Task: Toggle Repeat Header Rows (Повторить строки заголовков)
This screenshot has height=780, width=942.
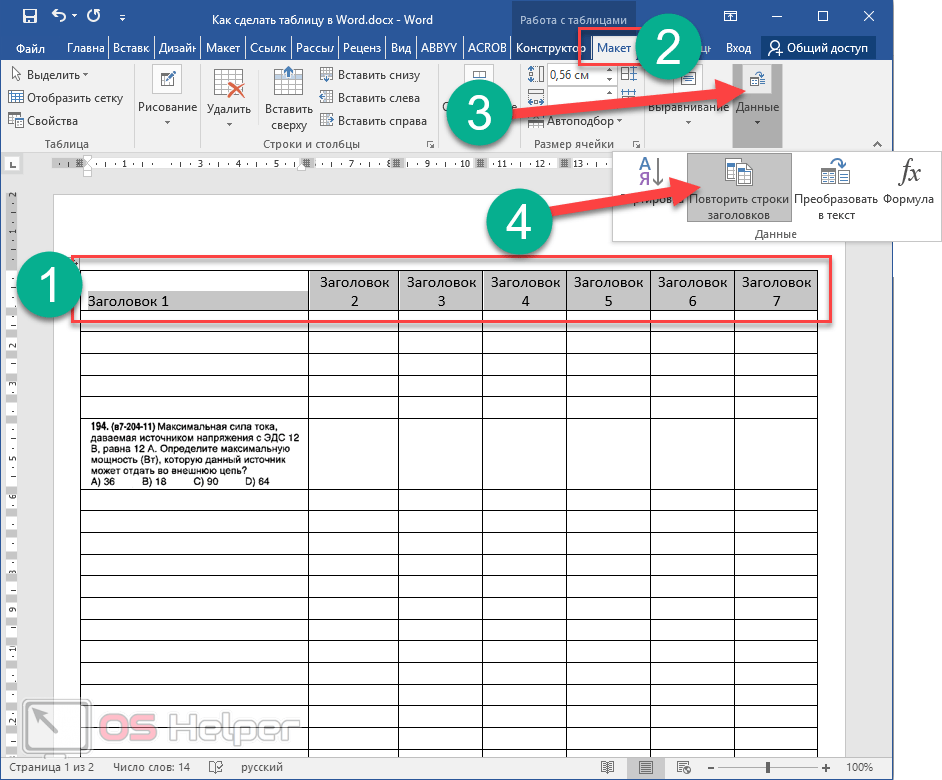Action: tap(739, 188)
